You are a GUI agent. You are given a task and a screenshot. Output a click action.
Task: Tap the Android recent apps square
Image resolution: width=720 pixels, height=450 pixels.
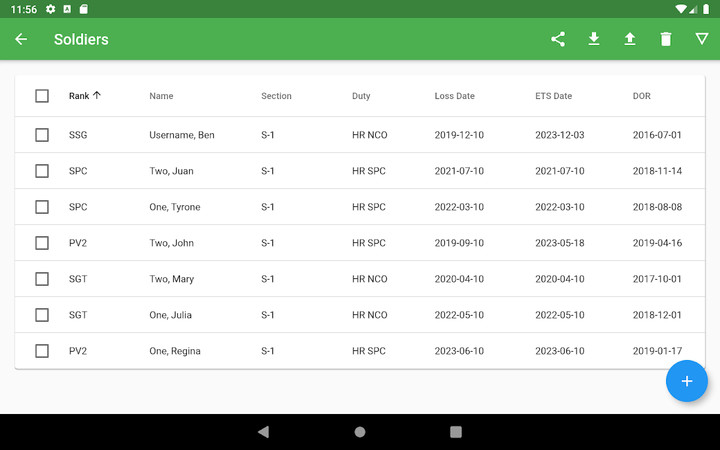click(x=456, y=432)
